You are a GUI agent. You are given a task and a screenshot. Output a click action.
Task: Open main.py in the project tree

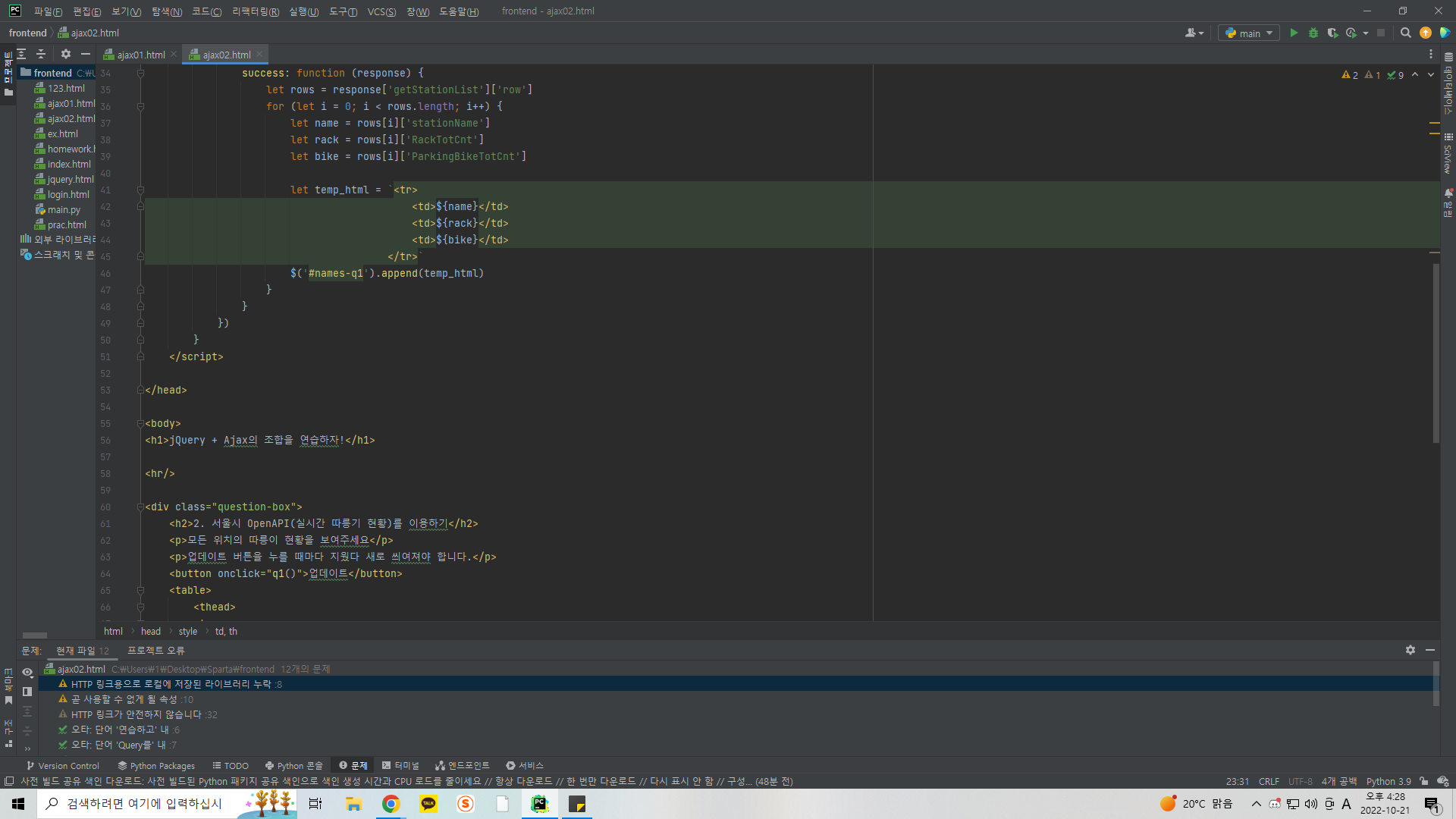pyautogui.click(x=64, y=209)
